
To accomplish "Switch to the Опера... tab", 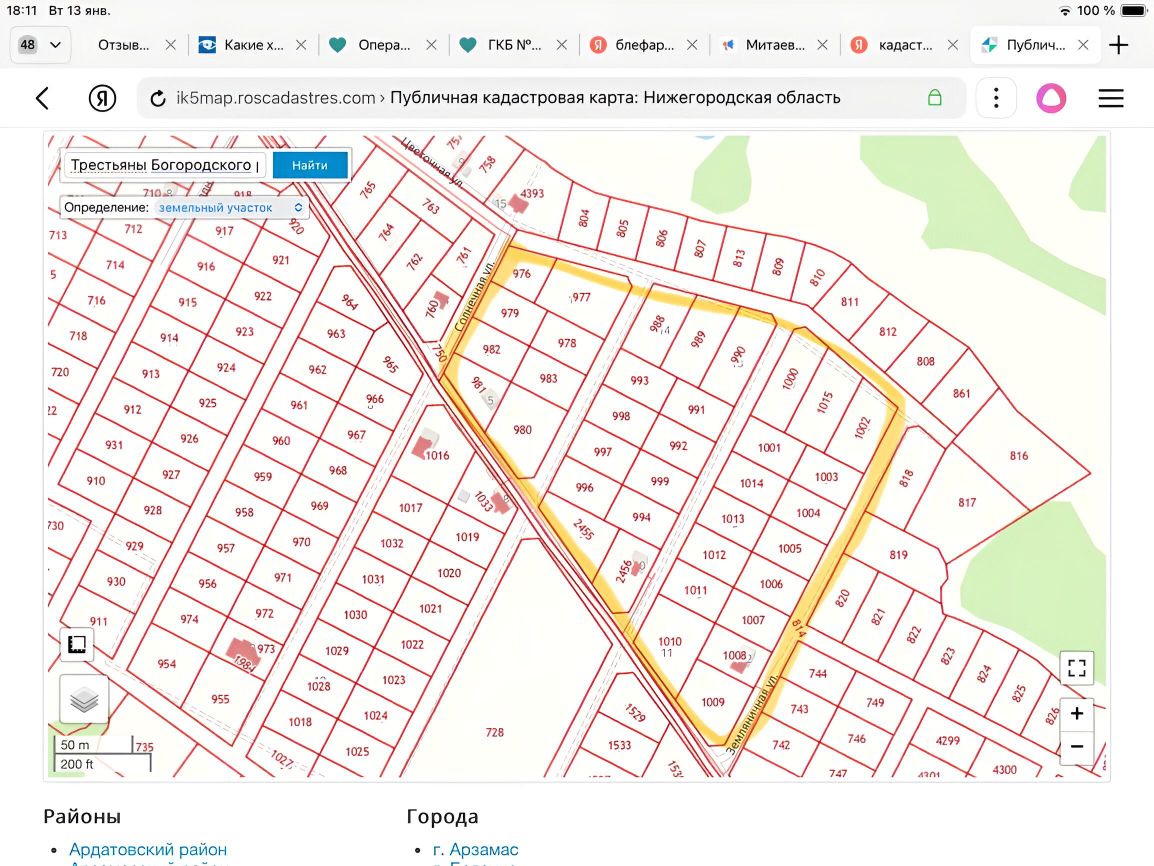I will click(384, 45).
